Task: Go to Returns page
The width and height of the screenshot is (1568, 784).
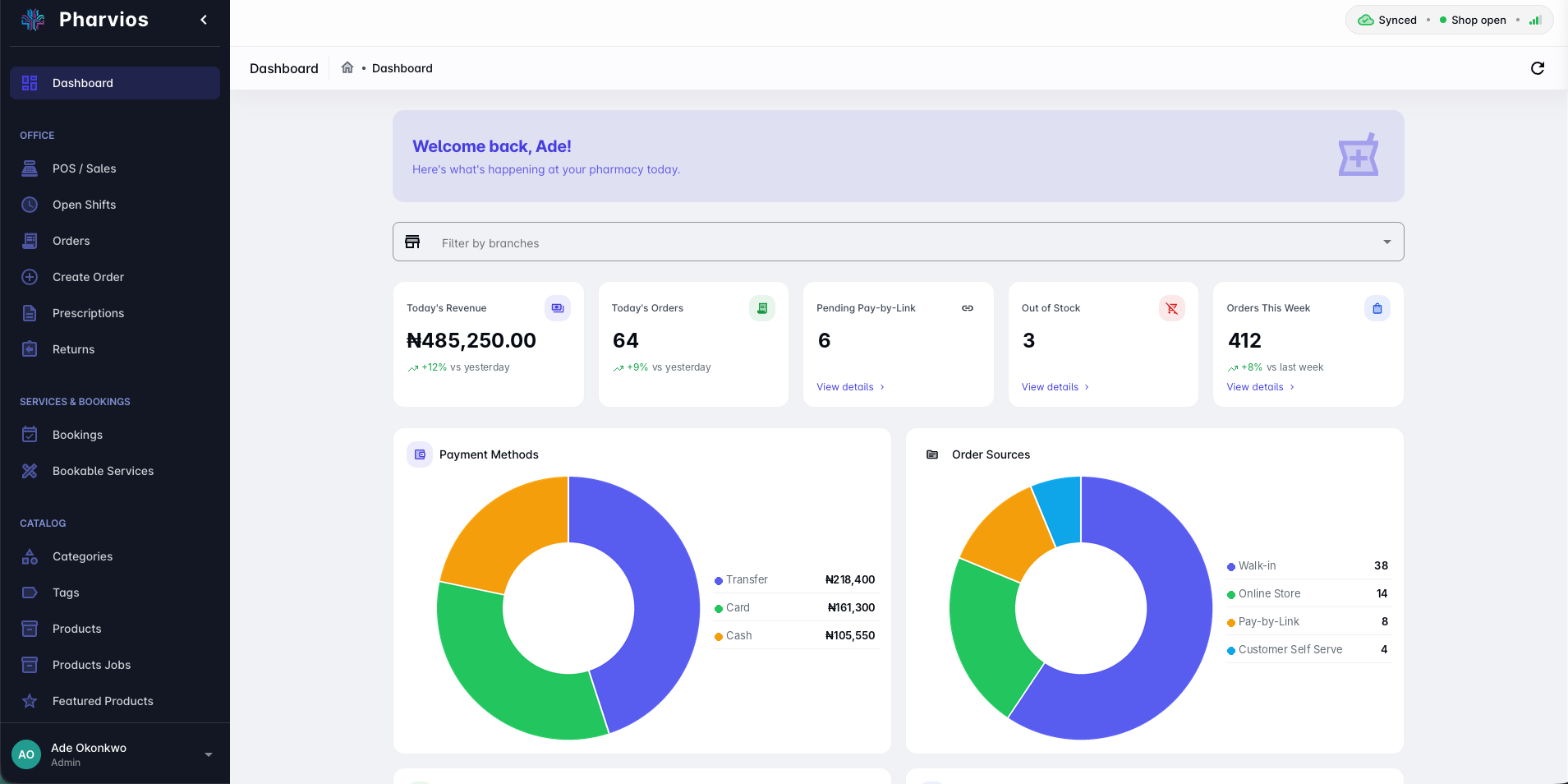Action: pos(115,349)
